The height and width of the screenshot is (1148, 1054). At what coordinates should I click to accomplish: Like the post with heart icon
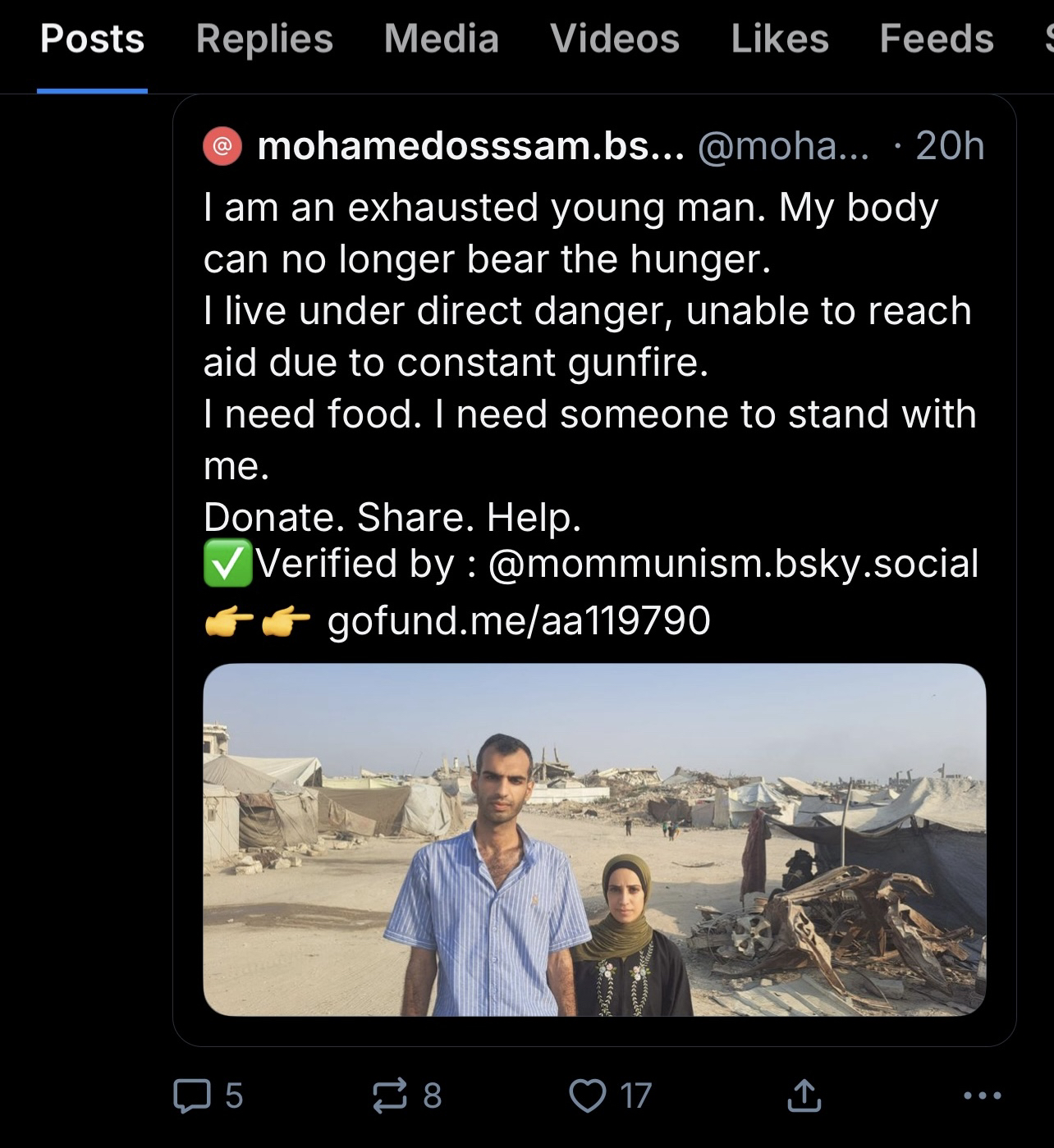point(587,1095)
